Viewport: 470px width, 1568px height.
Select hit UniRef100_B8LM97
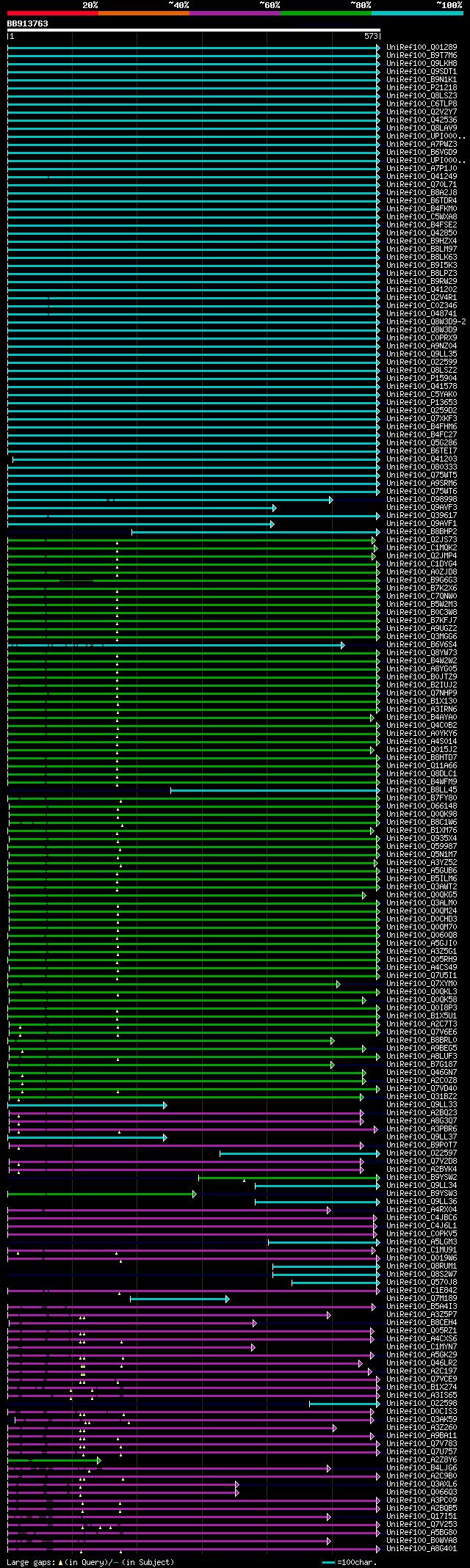click(x=422, y=249)
